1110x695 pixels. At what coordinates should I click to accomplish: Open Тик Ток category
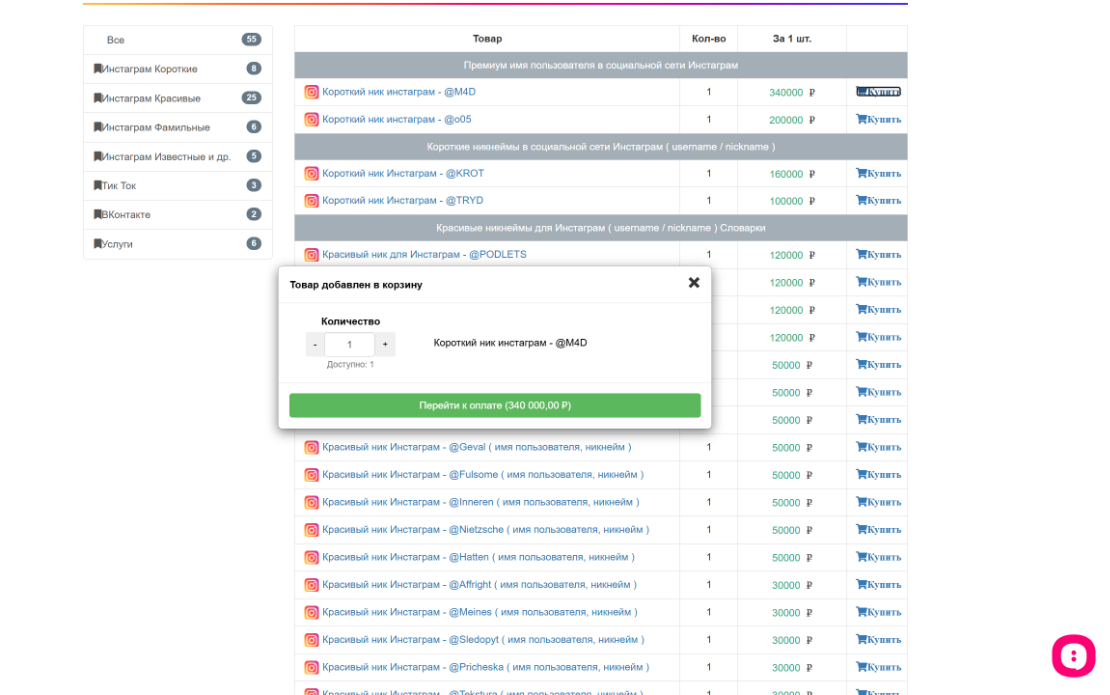pyautogui.click(x=178, y=185)
